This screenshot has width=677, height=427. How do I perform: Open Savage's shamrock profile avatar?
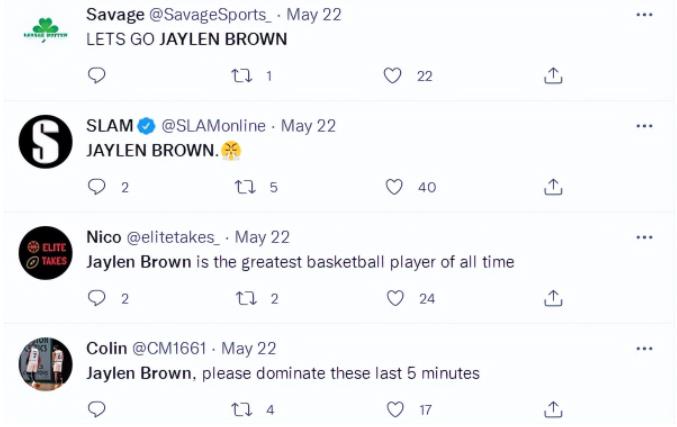pyautogui.click(x=46, y=30)
